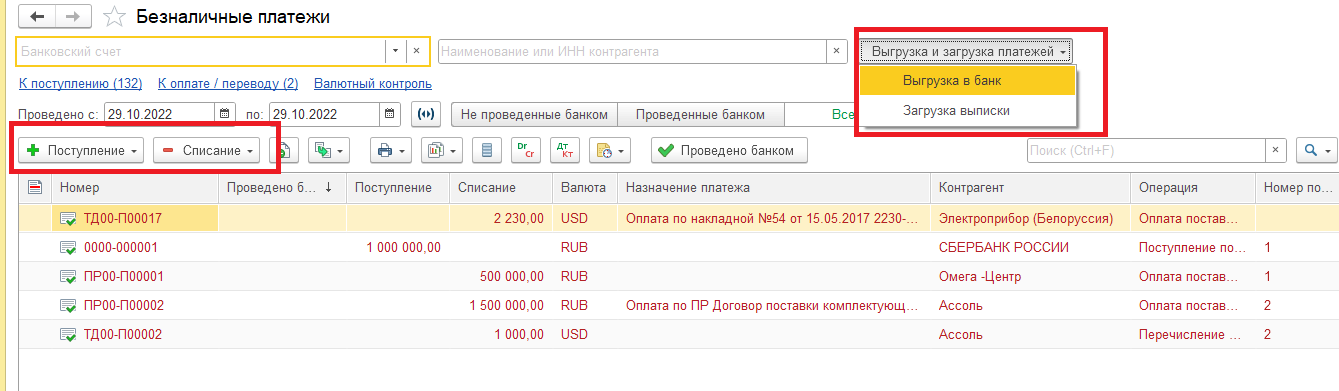Sort by Контрагент column header
The image size is (1339, 391).
[x=1030, y=187]
